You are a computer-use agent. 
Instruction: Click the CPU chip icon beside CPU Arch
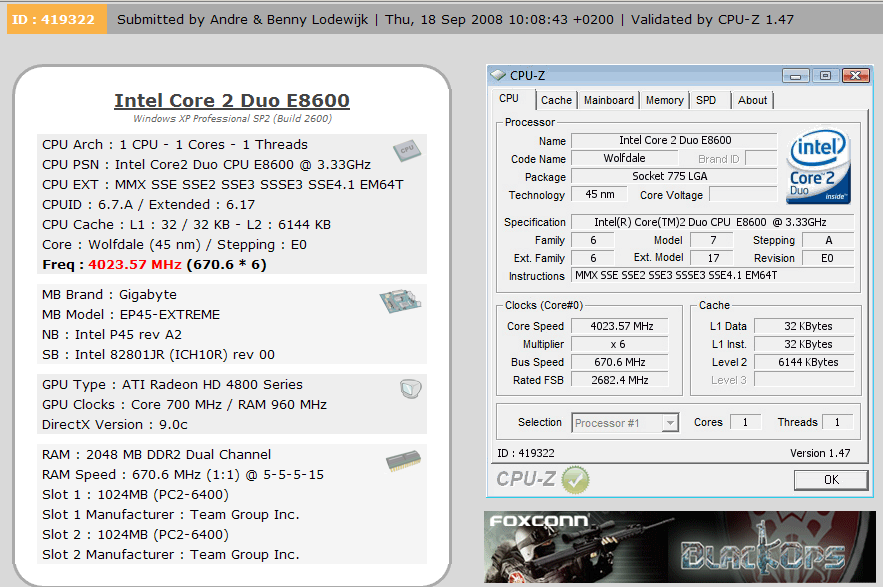[407, 150]
